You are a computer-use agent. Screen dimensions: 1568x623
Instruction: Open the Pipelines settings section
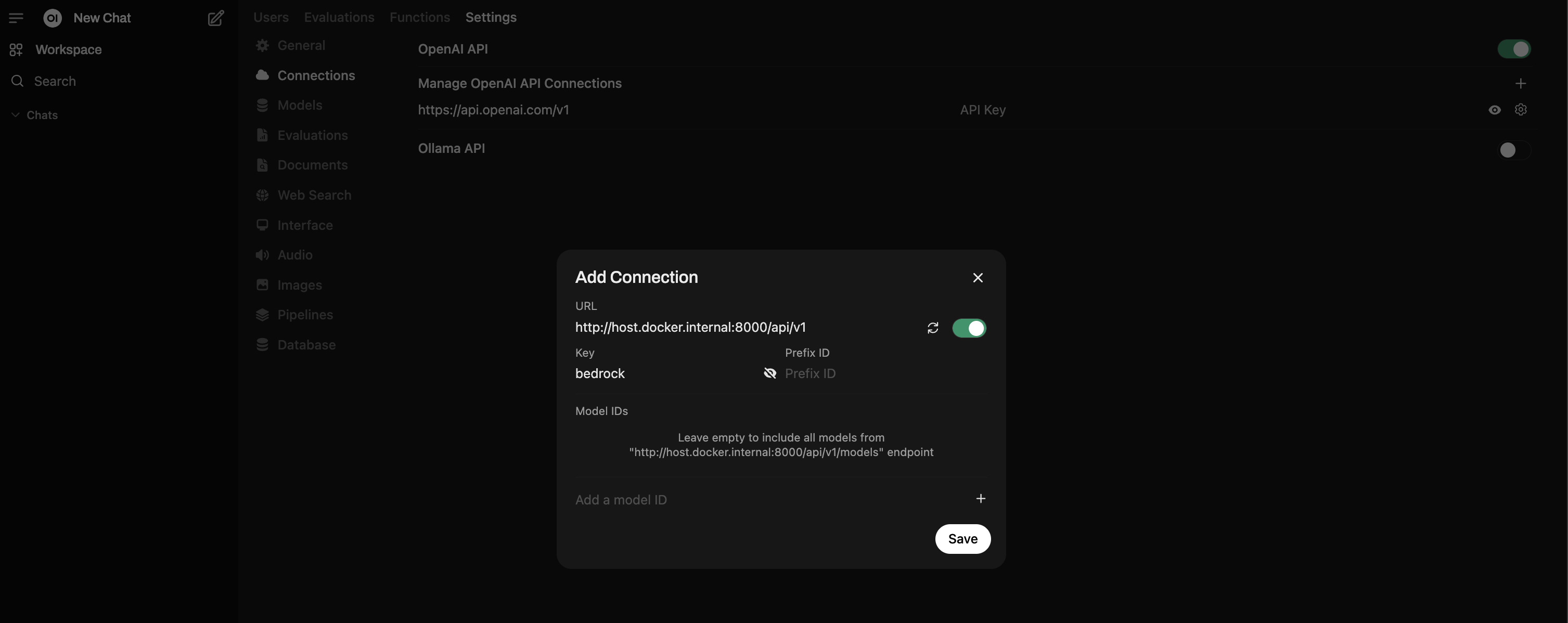click(305, 315)
